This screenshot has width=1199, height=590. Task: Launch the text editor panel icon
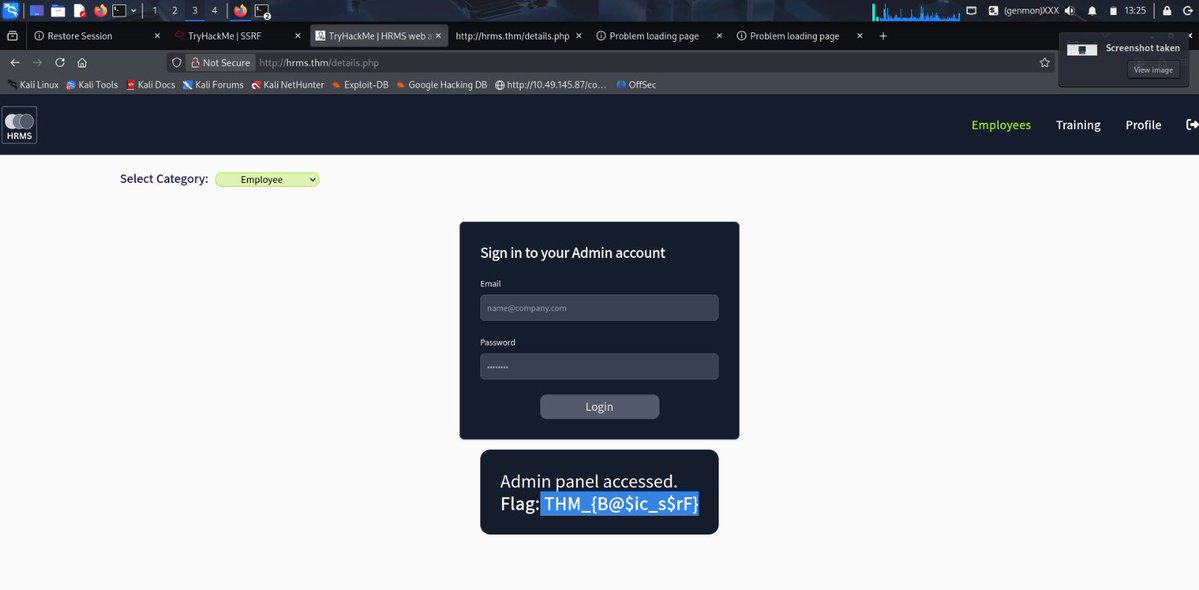[x=80, y=11]
